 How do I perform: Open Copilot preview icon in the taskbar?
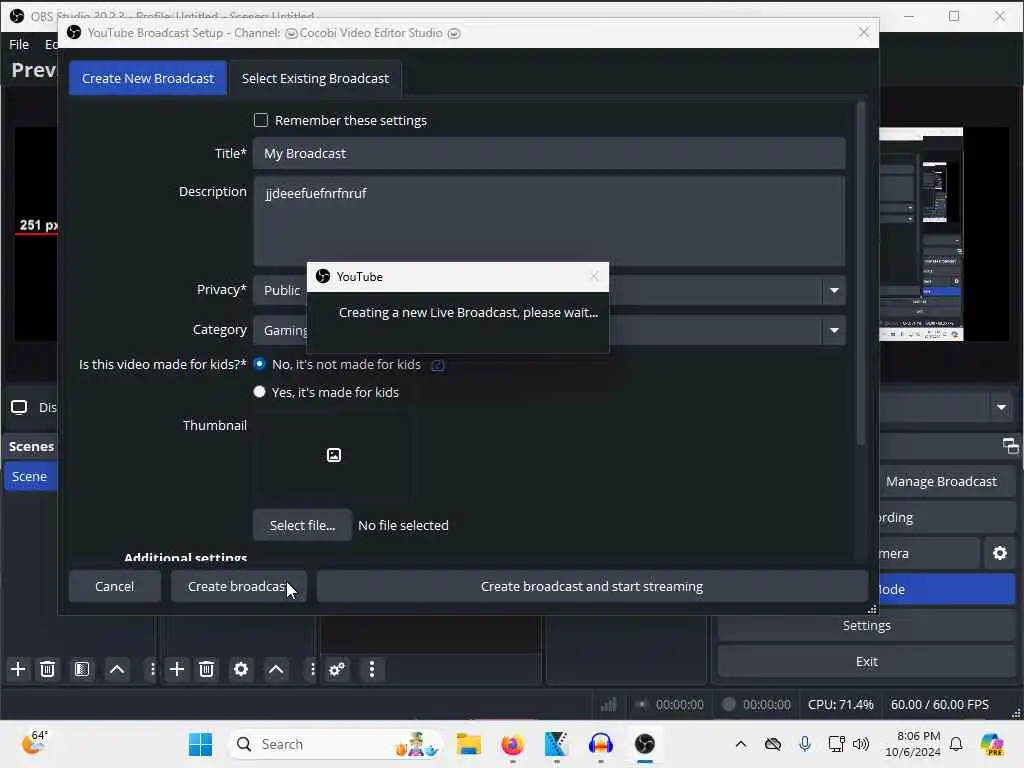992,744
